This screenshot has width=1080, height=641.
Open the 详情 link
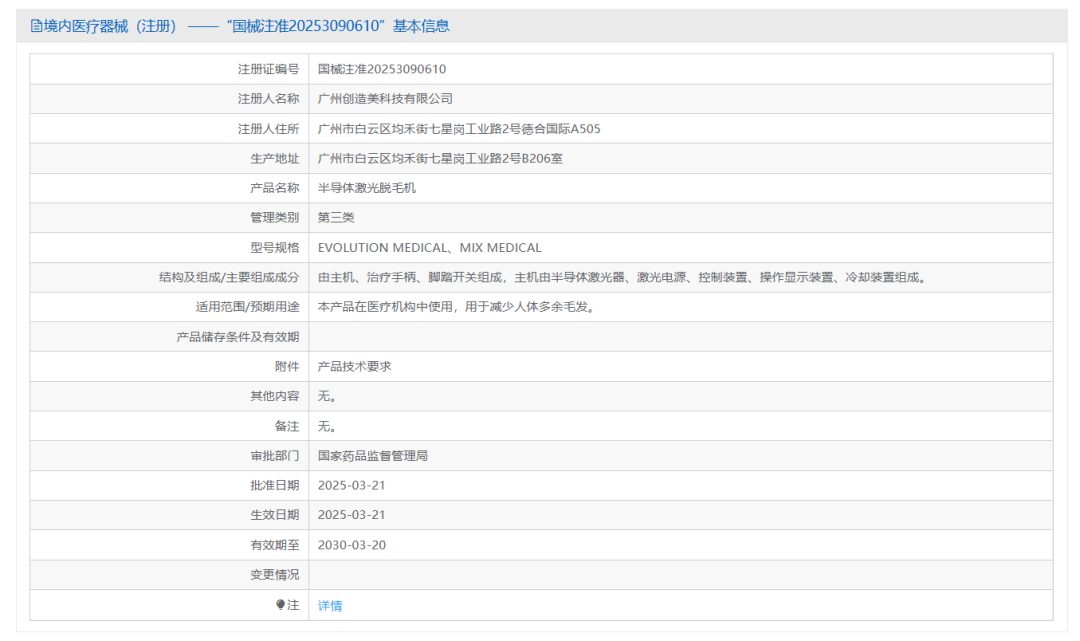point(330,606)
